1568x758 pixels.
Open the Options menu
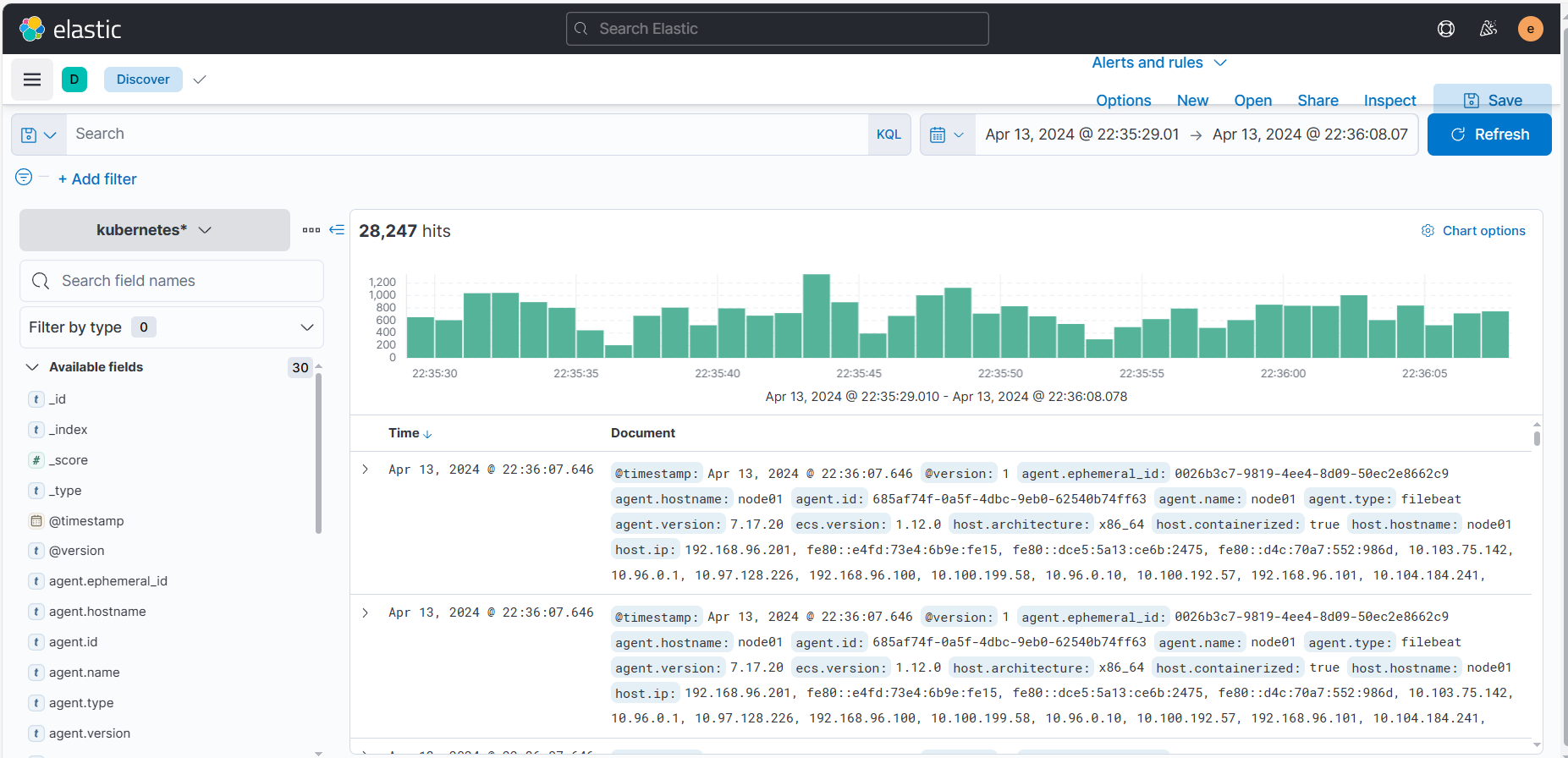[x=1124, y=100]
